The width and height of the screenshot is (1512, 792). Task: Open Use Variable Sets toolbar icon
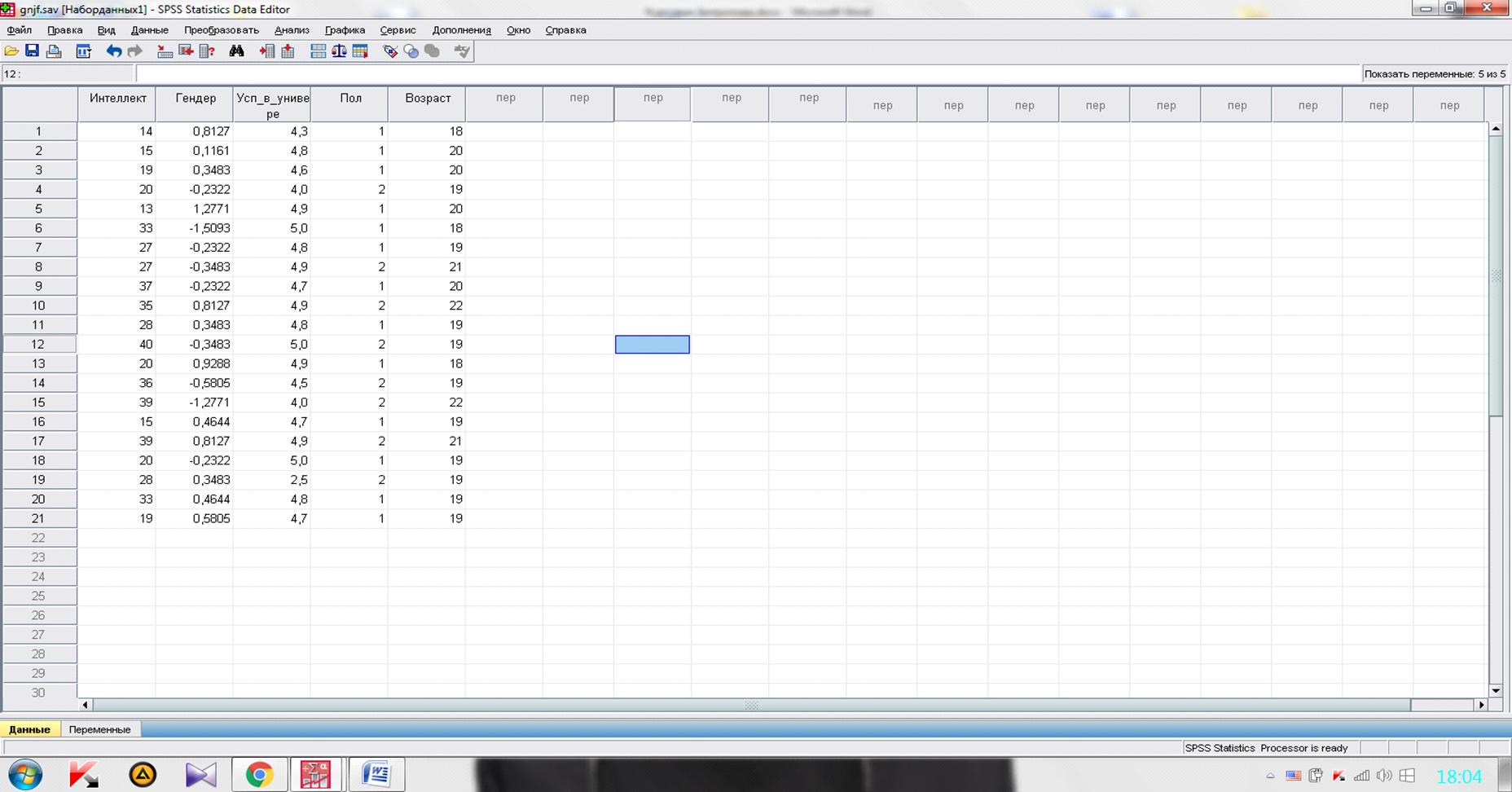[x=411, y=51]
